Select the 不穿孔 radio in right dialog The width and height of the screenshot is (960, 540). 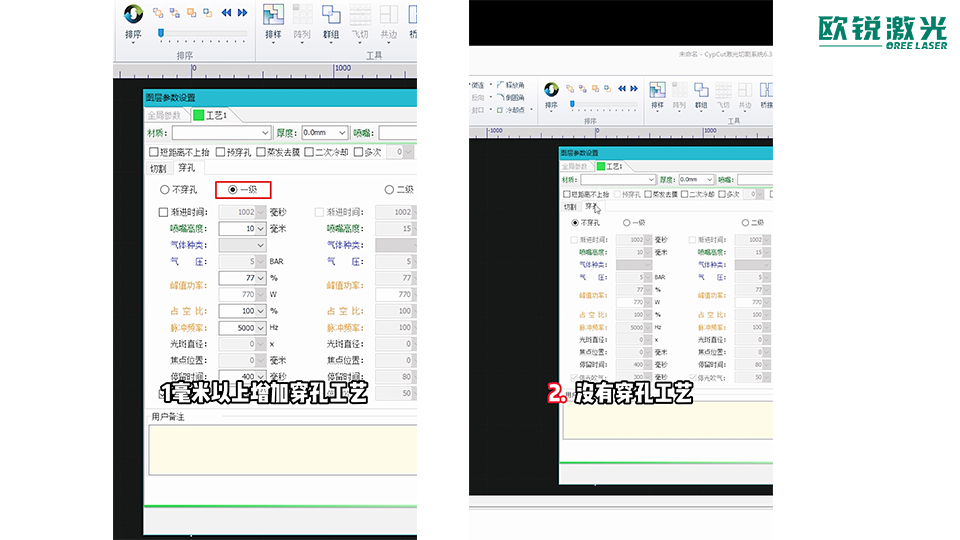pyautogui.click(x=575, y=223)
